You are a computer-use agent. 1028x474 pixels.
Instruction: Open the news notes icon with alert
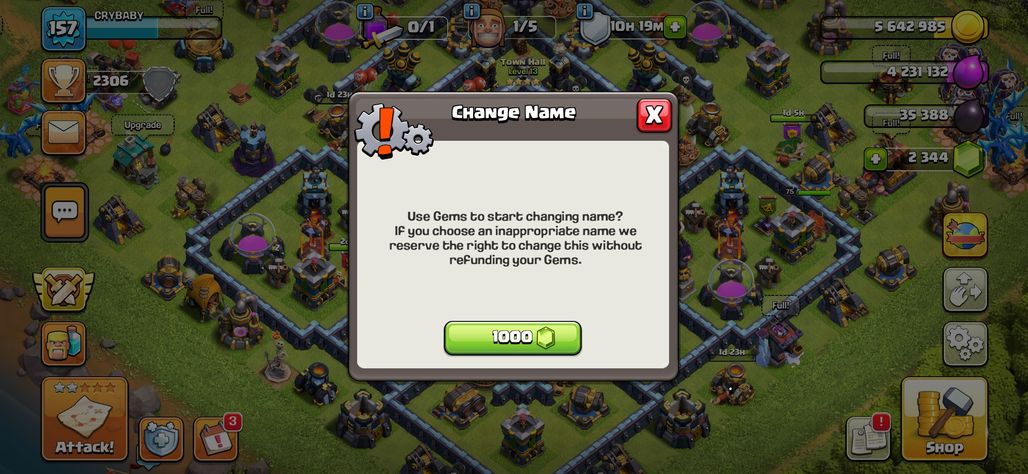(869, 437)
